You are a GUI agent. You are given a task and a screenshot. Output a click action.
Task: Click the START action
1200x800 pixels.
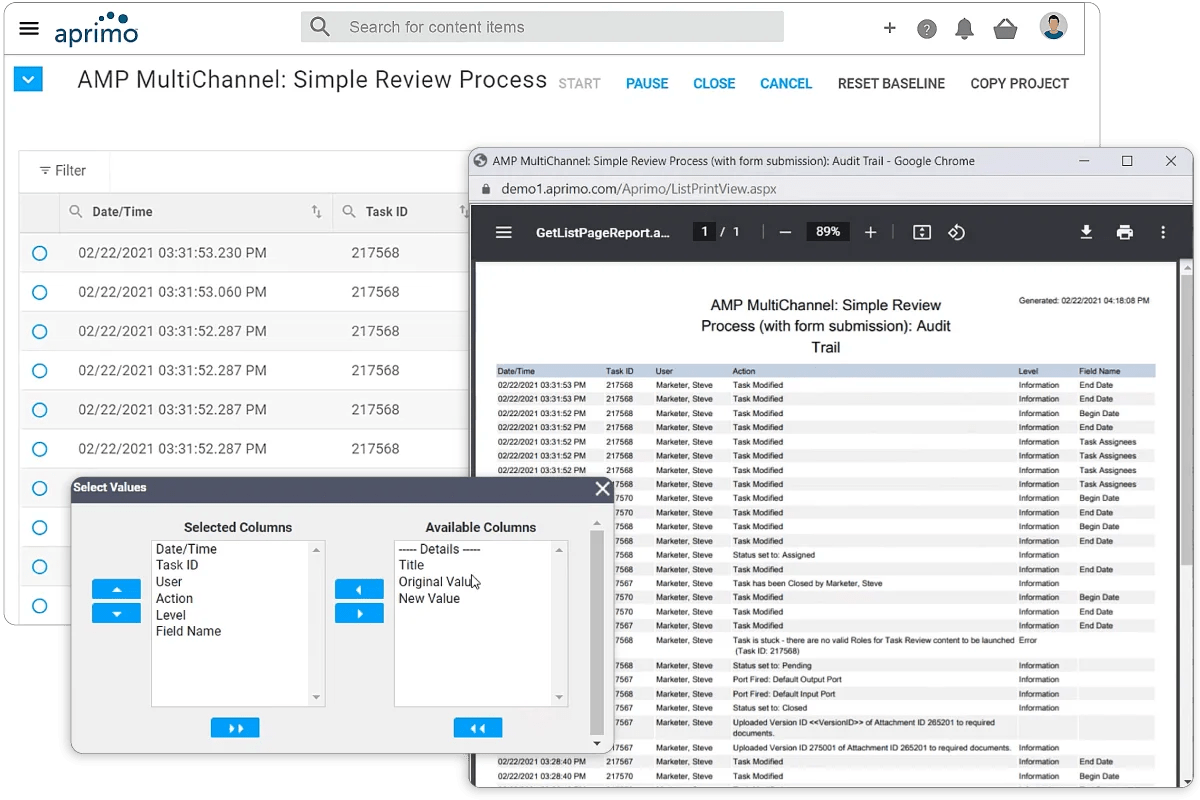tap(579, 84)
